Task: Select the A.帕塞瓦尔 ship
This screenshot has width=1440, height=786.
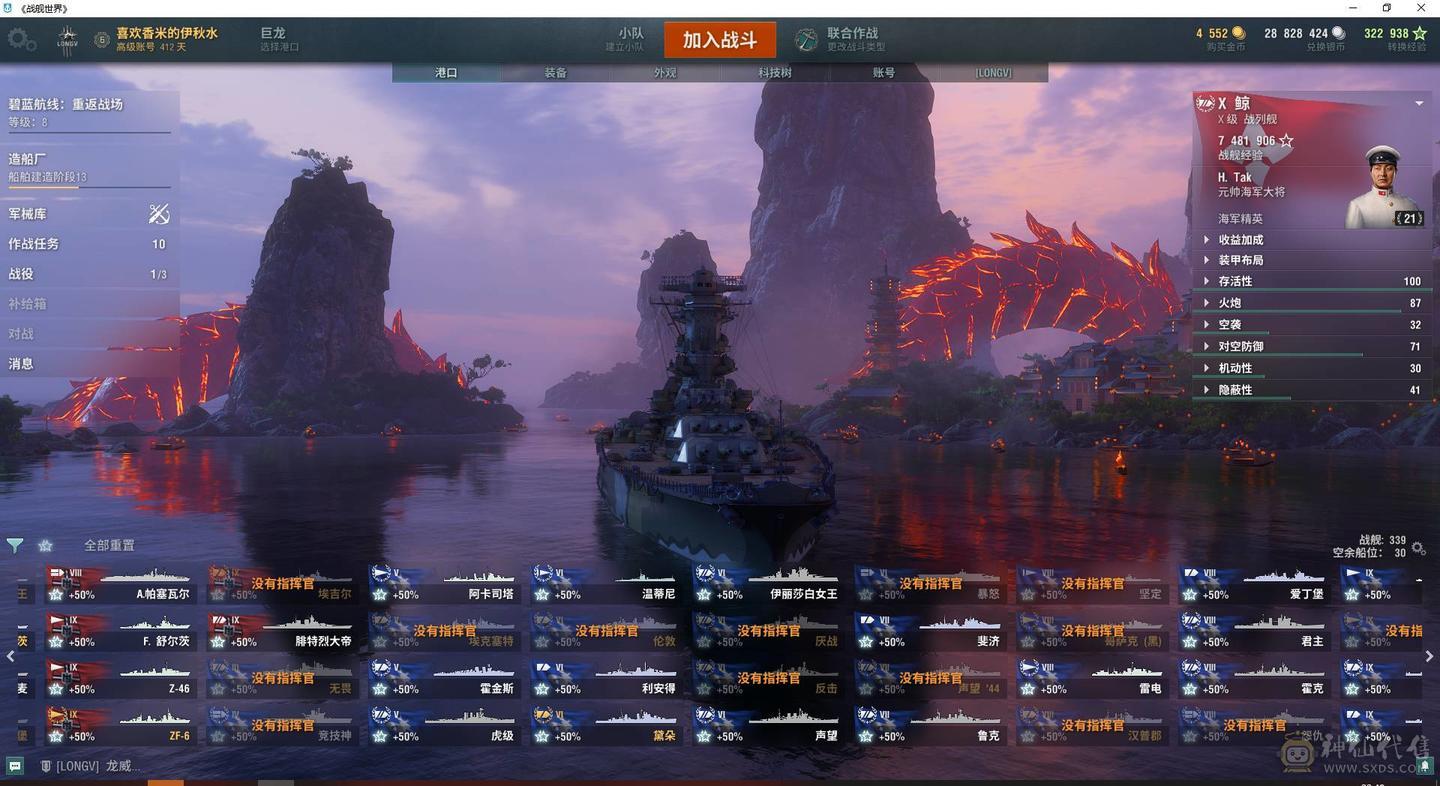Action: click(119, 584)
